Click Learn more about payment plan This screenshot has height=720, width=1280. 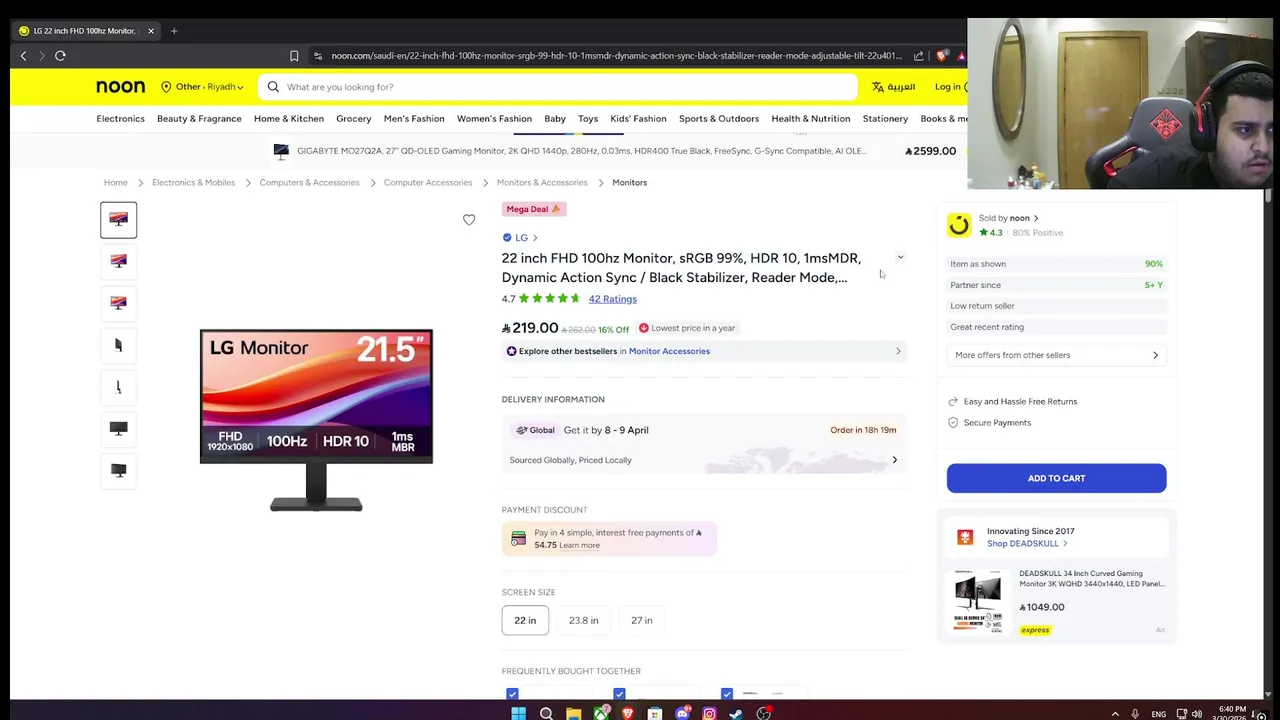coord(580,545)
